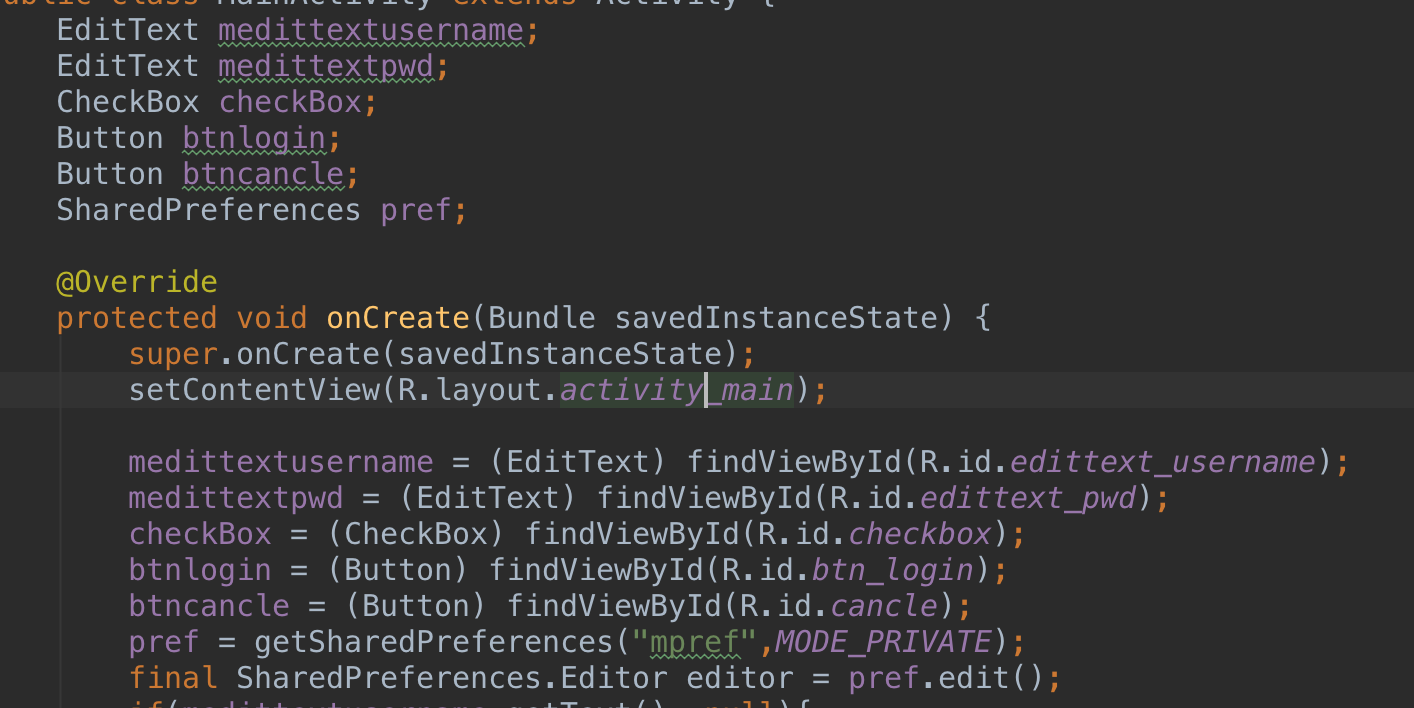This screenshot has width=1414, height=708.
Task: Click the (CheckBox) cast expression
Action: tap(416, 534)
